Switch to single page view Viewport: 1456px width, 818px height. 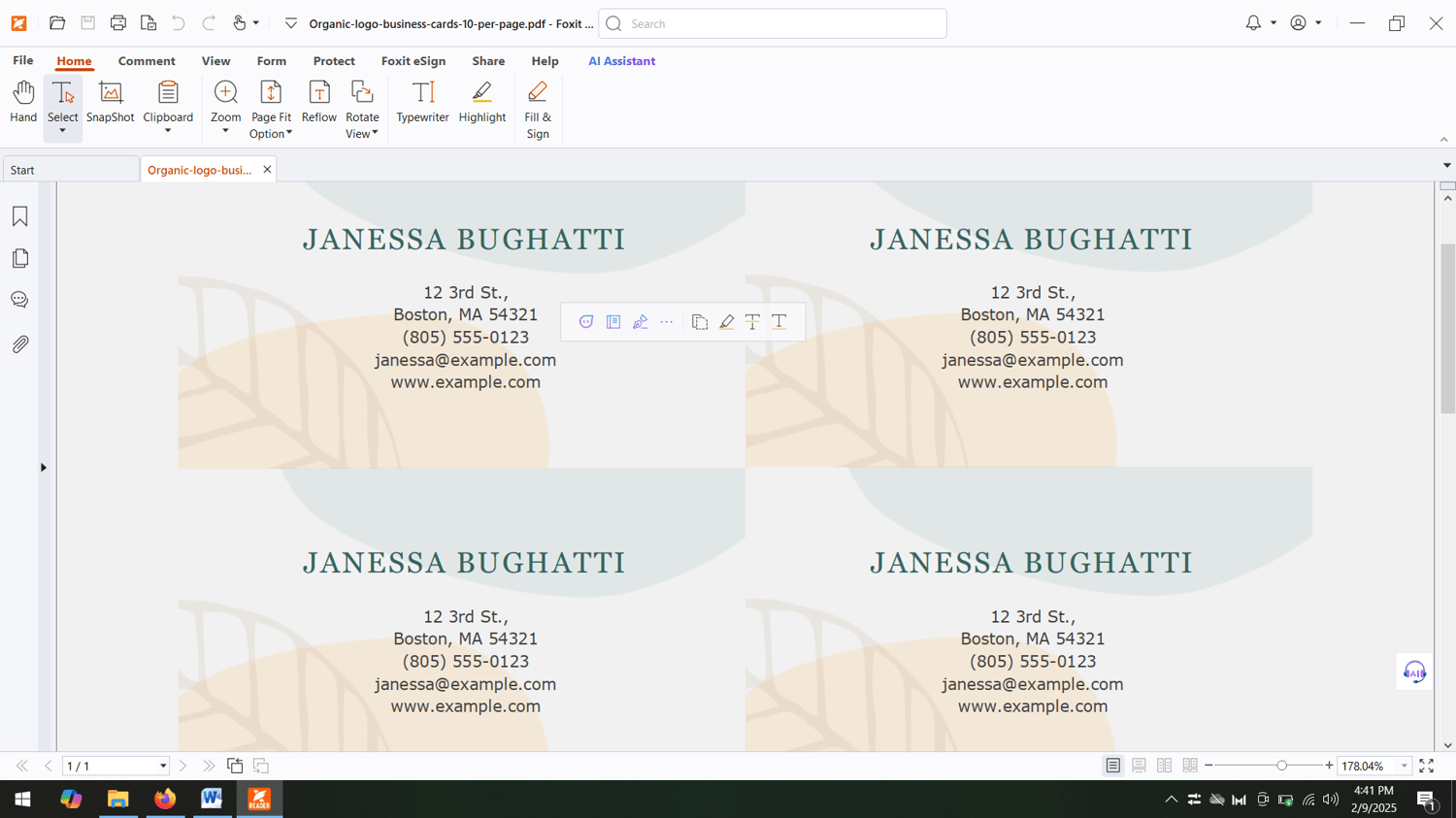click(x=1113, y=766)
